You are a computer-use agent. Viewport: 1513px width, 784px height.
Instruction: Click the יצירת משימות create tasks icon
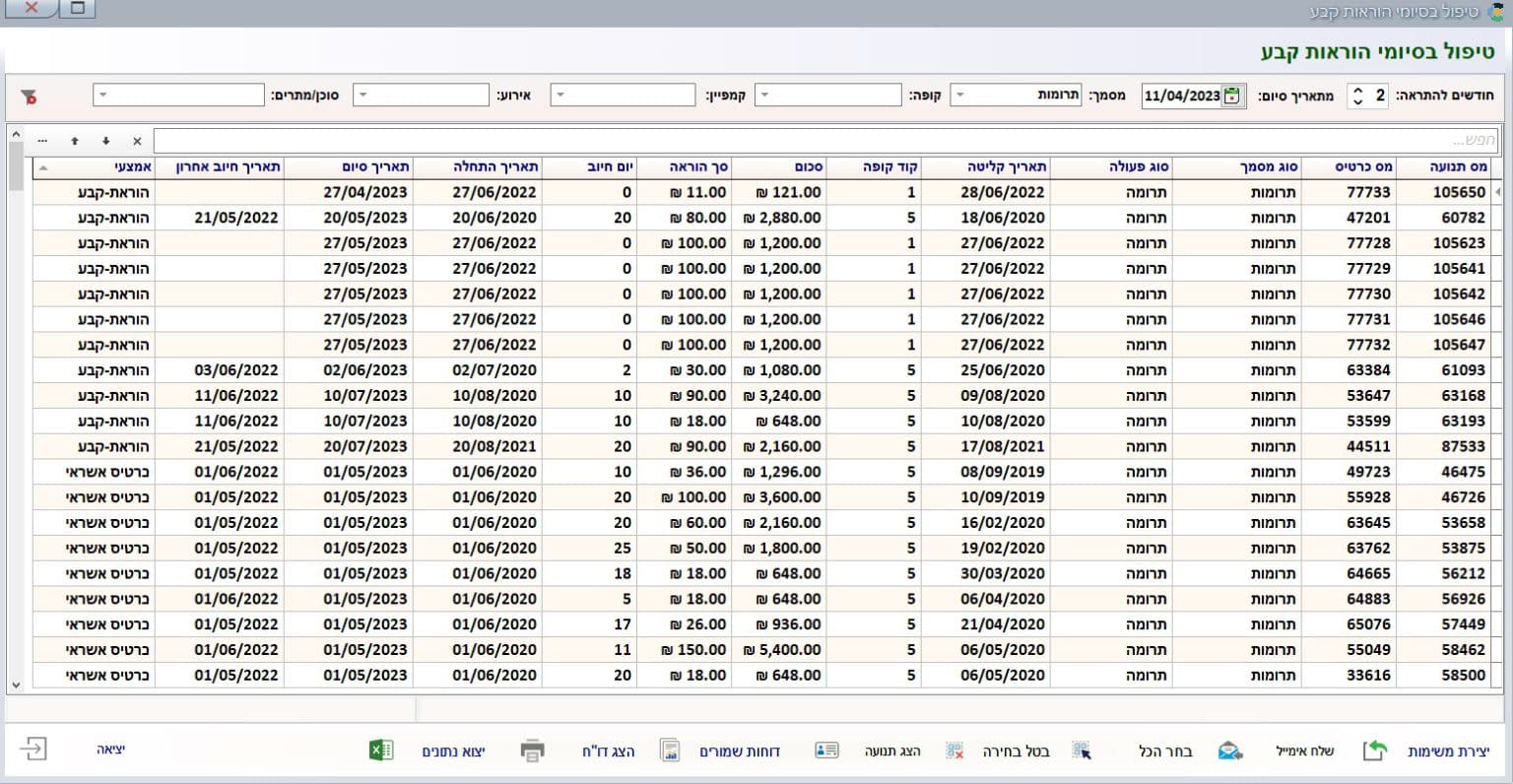coord(1375,751)
